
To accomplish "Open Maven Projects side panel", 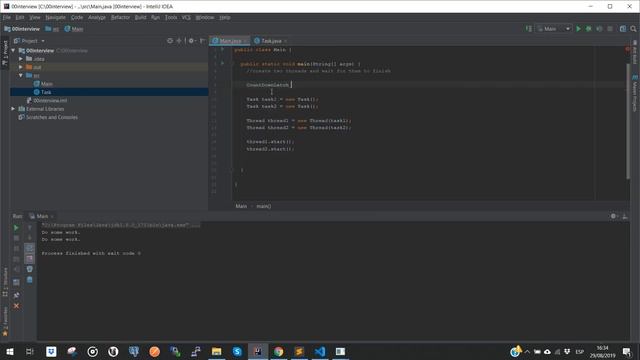I will [635, 93].
